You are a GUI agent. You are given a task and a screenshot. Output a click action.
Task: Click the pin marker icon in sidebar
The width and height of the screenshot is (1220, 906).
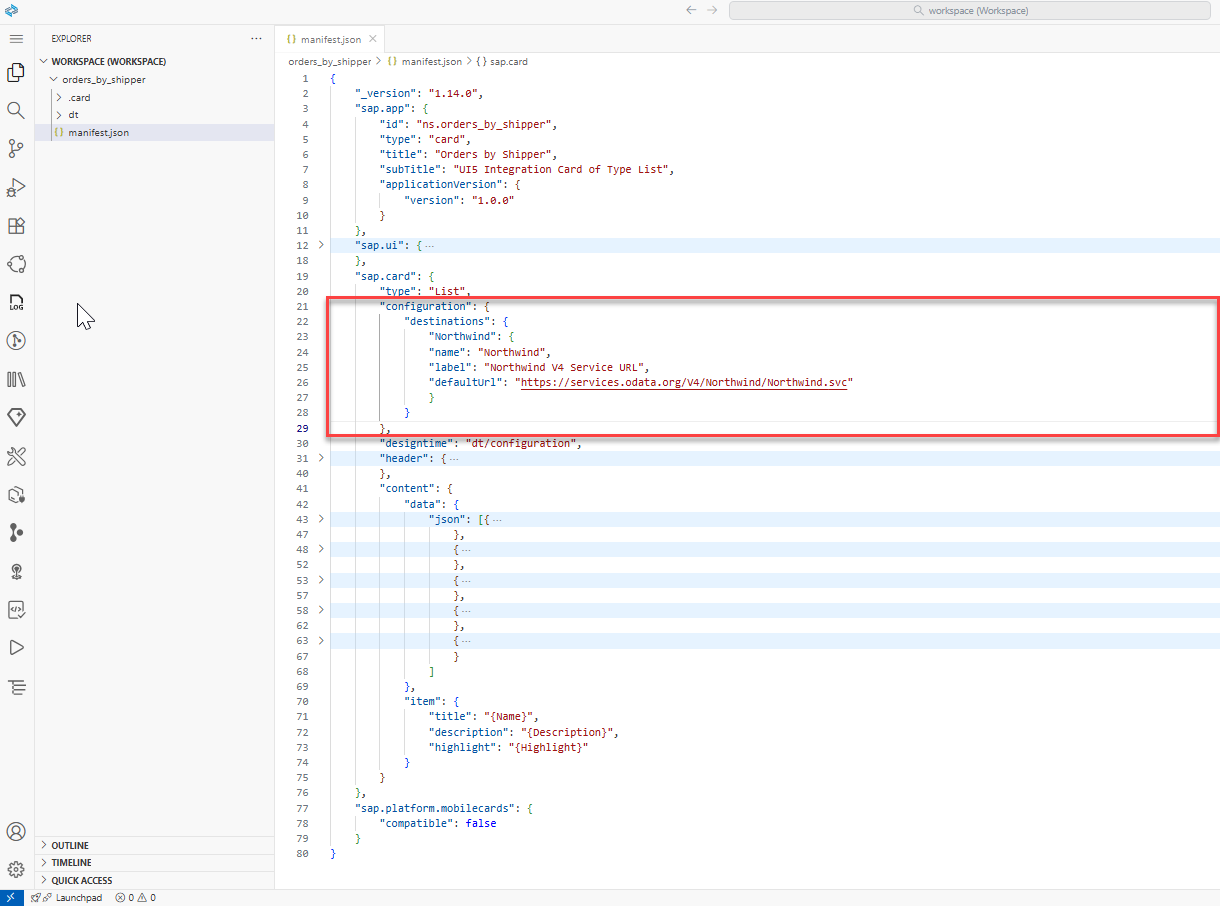point(16,571)
